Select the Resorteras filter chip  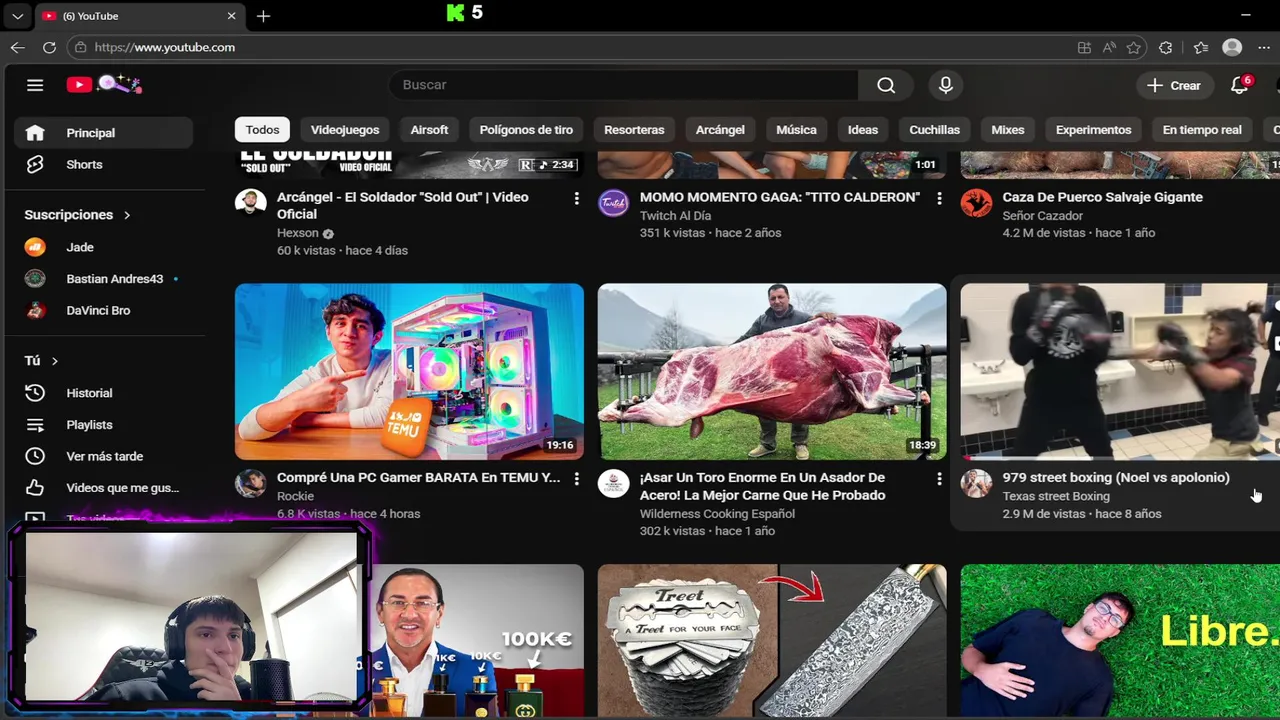(634, 130)
